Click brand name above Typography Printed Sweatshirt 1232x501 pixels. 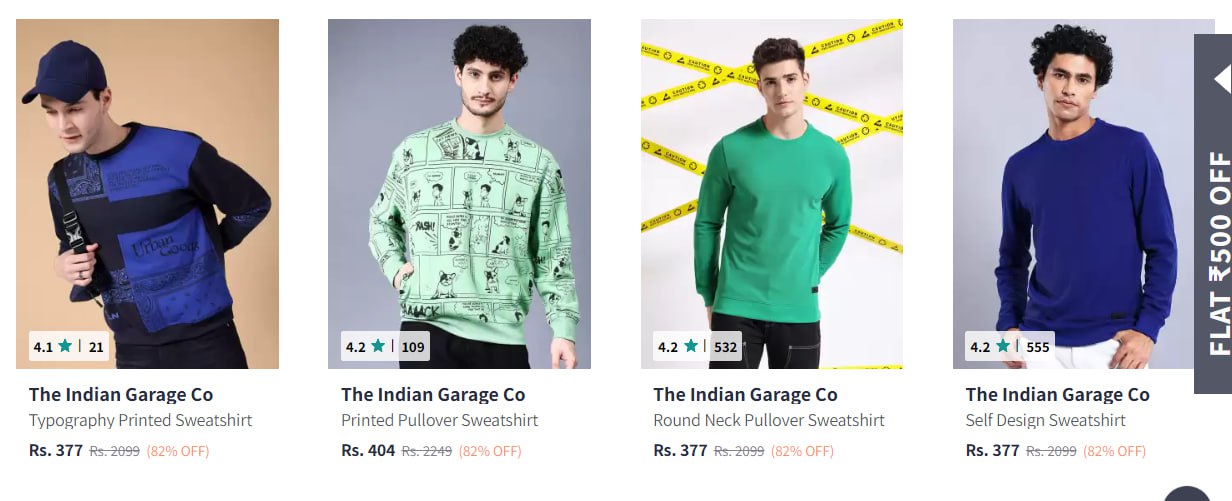(121, 394)
